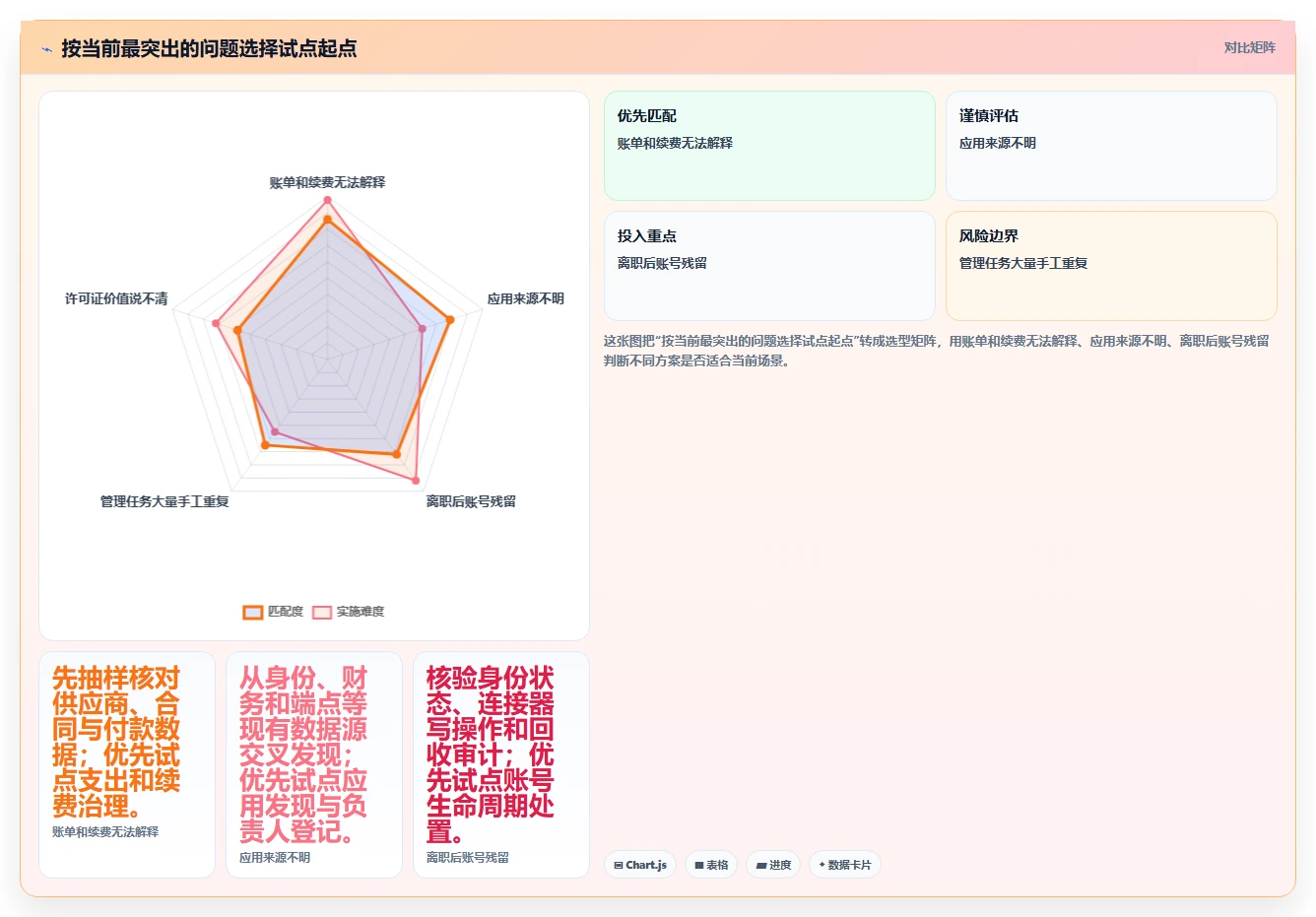Click the 表格 chip icon
This screenshot has height=917, width=1316.
pyautogui.click(x=699, y=865)
